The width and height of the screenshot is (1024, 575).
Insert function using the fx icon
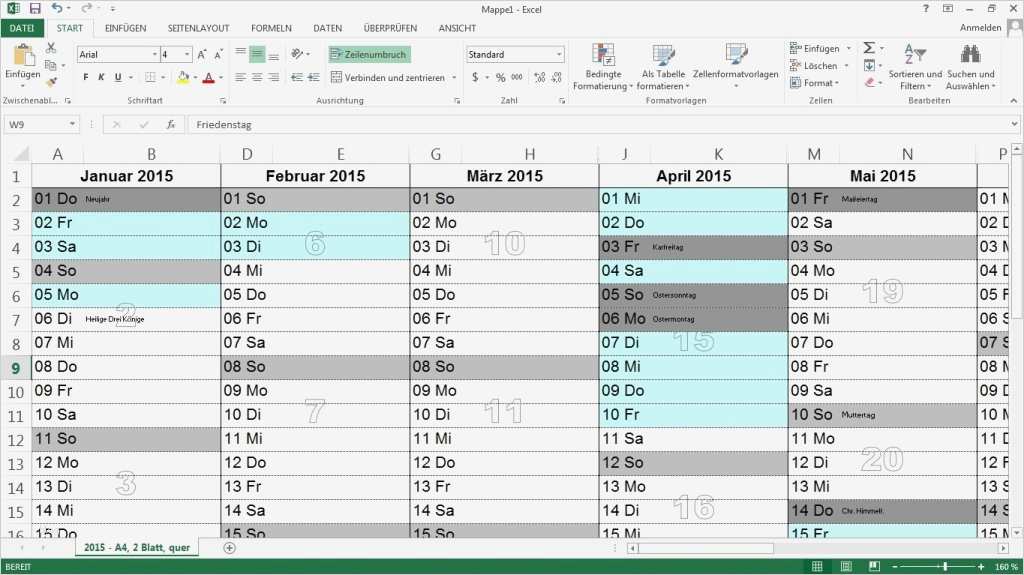point(170,124)
